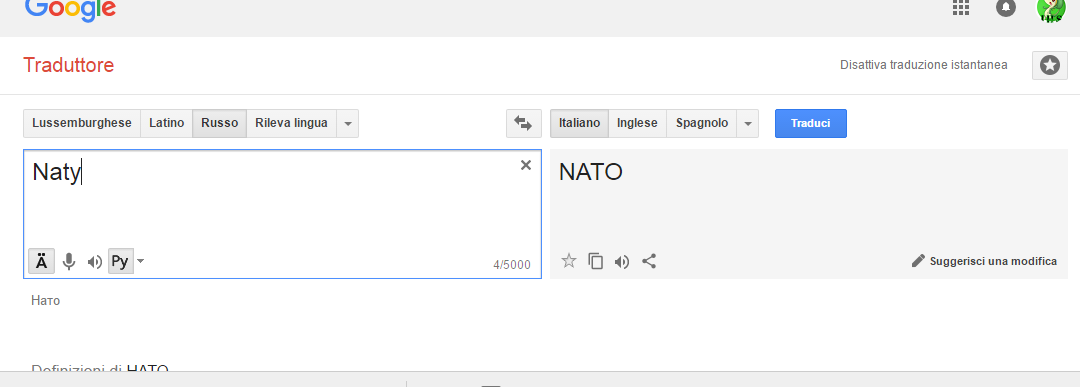Image resolution: width=1080 pixels, height=387 pixels.
Task: Listen to the source text audio
Action: [94, 262]
